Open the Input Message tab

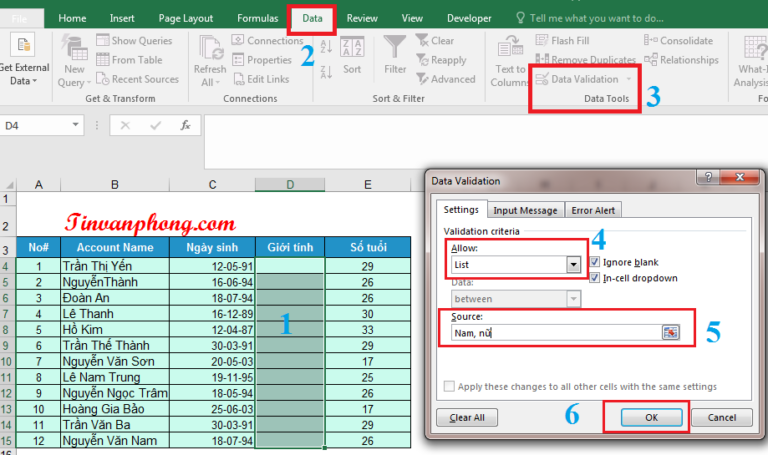525,210
